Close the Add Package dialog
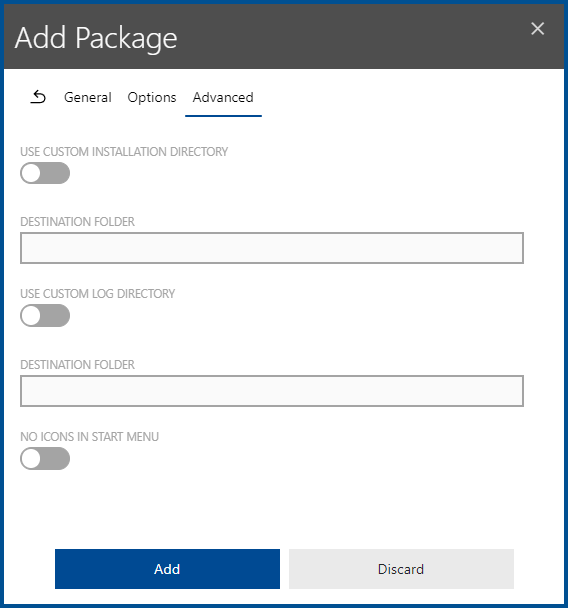Viewport: 568px width, 608px height. [537, 28]
